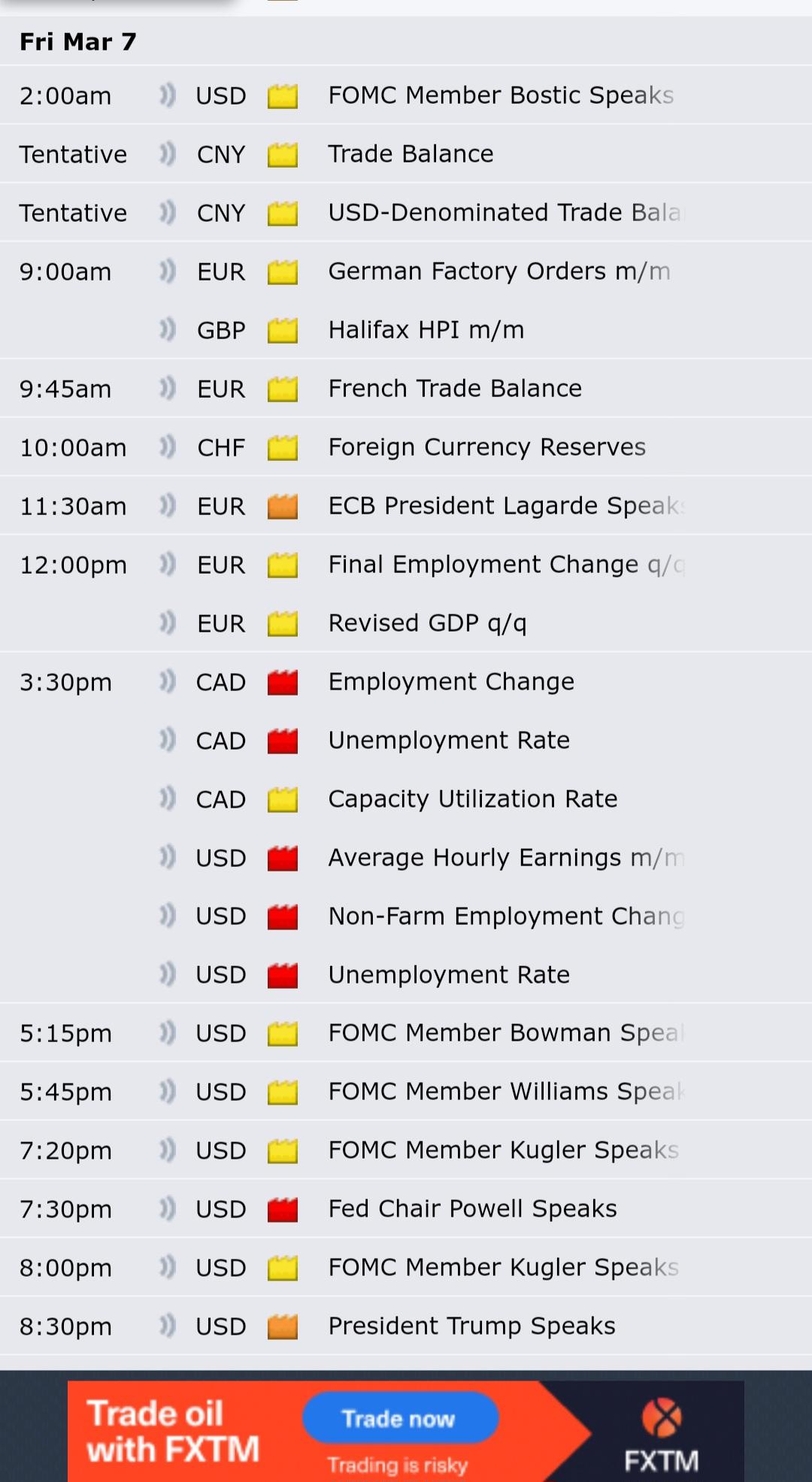
Task: Click the red impact icon for Fed Chair Powell Speaks
Action: coord(283,1209)
